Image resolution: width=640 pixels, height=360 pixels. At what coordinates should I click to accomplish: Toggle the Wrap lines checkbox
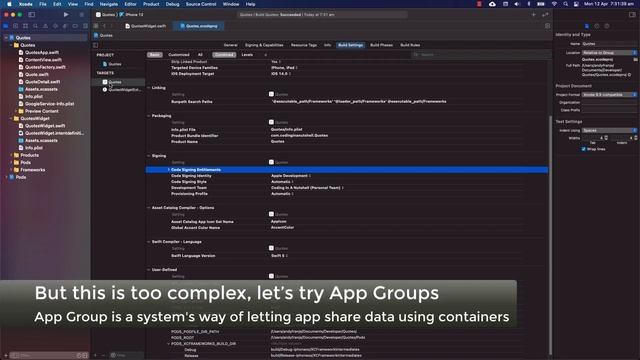583,149
